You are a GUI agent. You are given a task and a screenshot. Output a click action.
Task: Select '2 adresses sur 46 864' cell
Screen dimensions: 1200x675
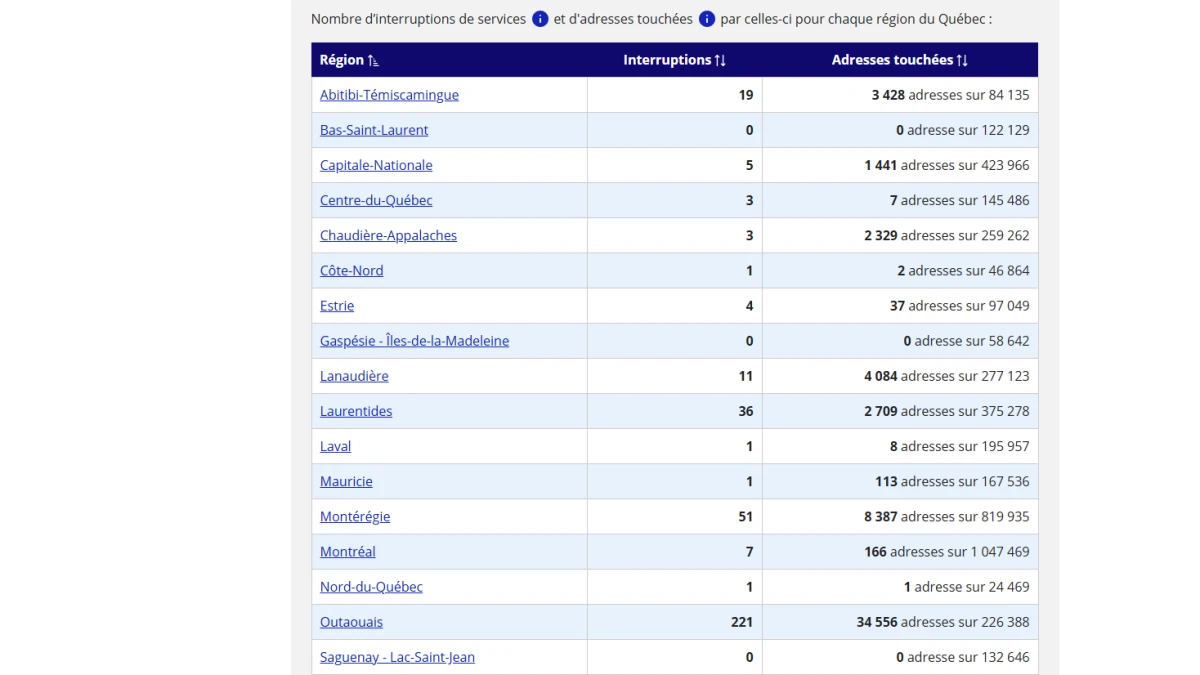coord(900,271)
